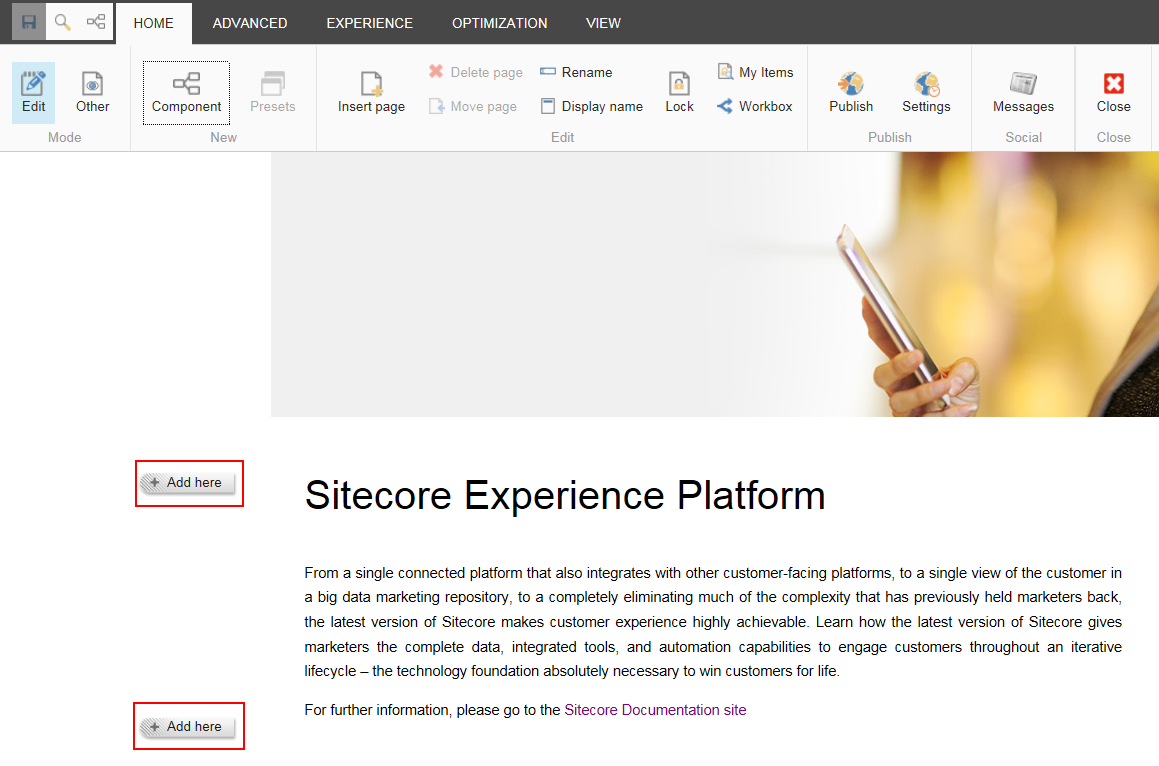1159x766 pixels.
Task: Click the upper Add here button
Action: [x=189, y=483]
